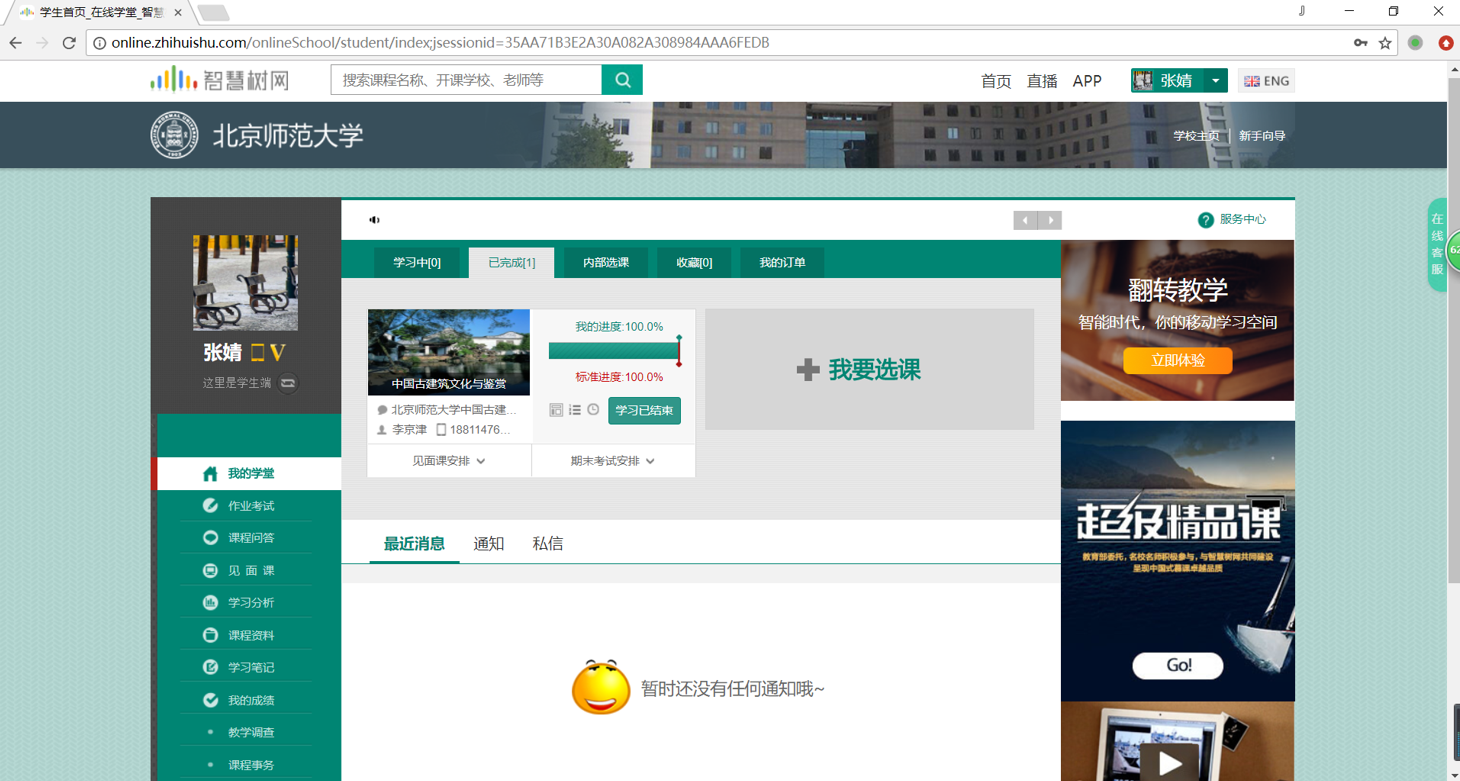Open 教学调查 in the sidebar
Viewport: 1460px width, 781px height.
click(250, 732)
